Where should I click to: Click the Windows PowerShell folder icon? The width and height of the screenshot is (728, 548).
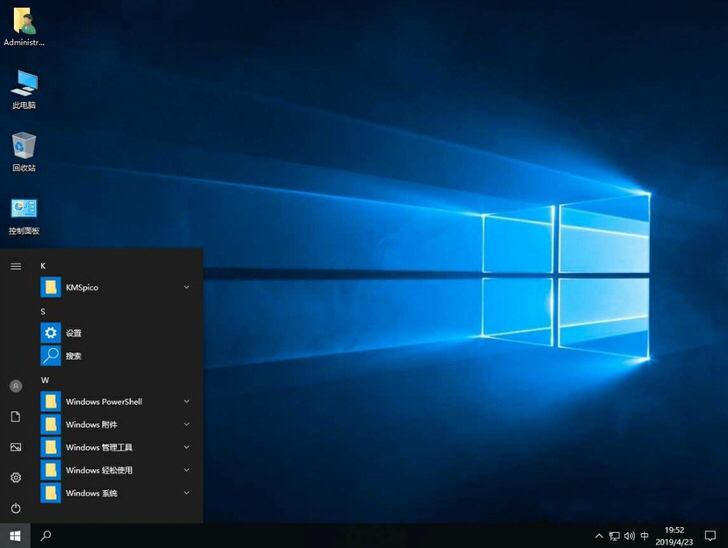pyautogui.click(x=51, y=401)
